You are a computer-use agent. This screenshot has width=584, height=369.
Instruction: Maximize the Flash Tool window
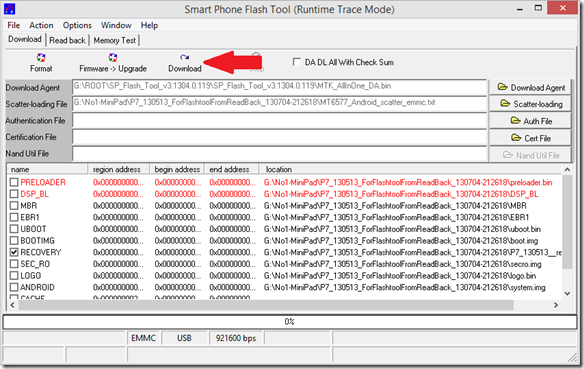538,8
